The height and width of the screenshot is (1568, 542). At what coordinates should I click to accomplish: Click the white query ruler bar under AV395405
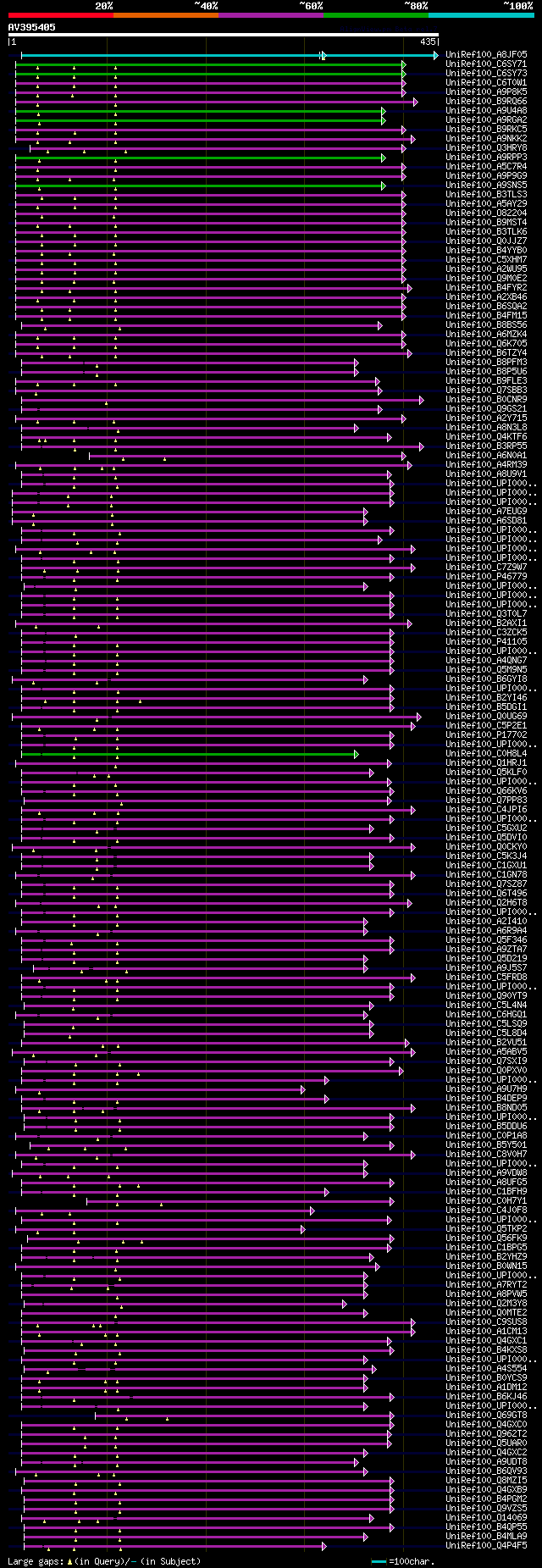tap(224, 35)
